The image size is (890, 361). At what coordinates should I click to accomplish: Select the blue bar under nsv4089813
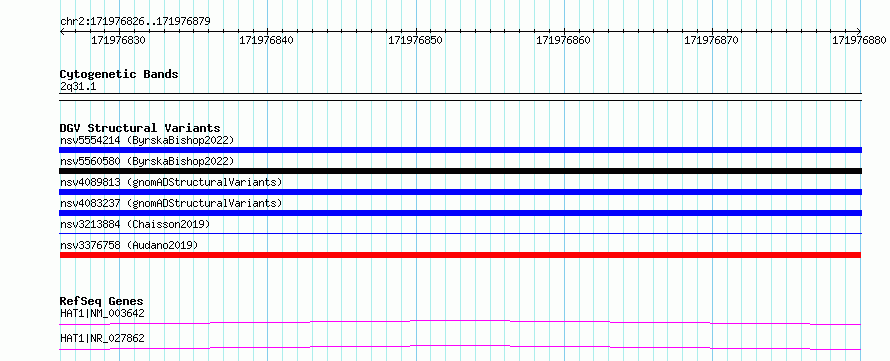[460, 192]
